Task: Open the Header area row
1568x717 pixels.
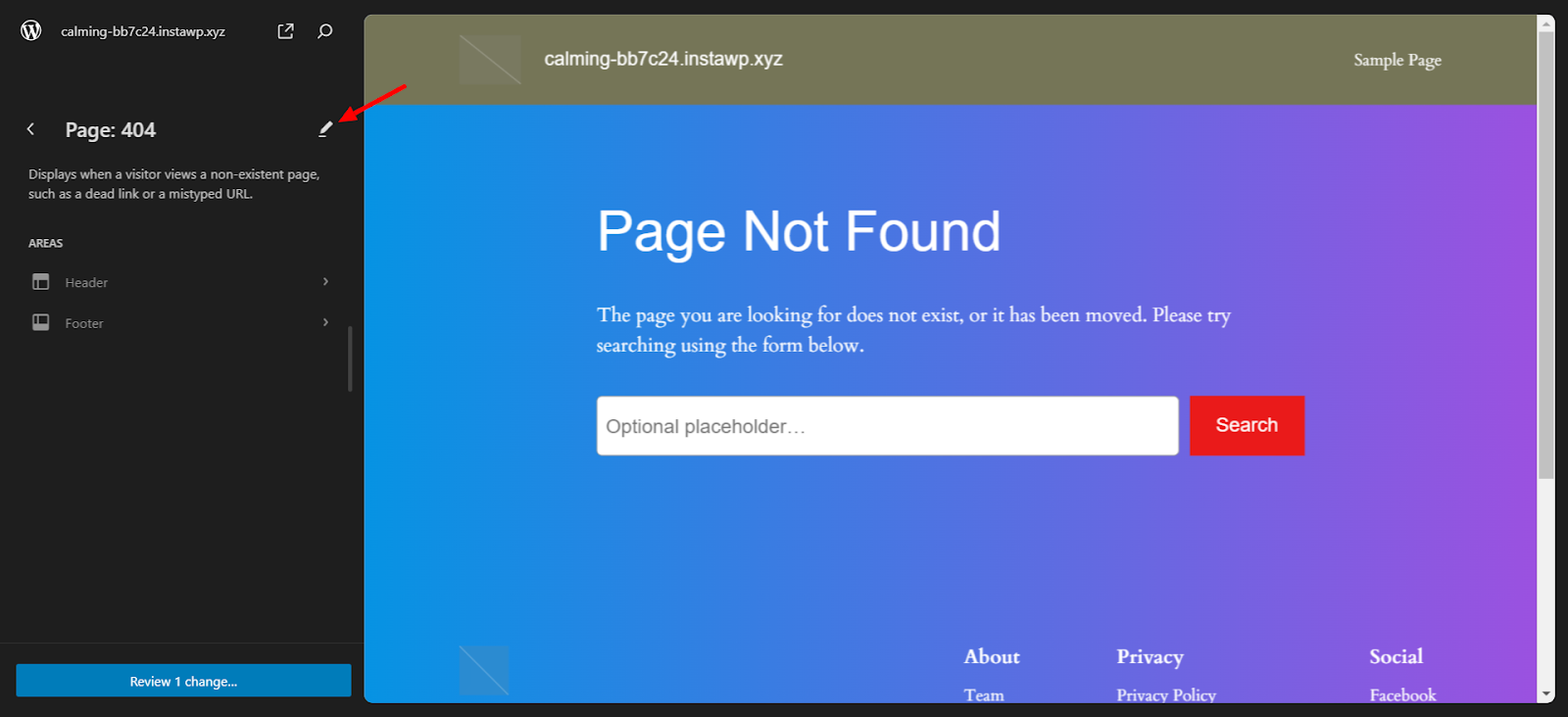Action: (181, 282)
